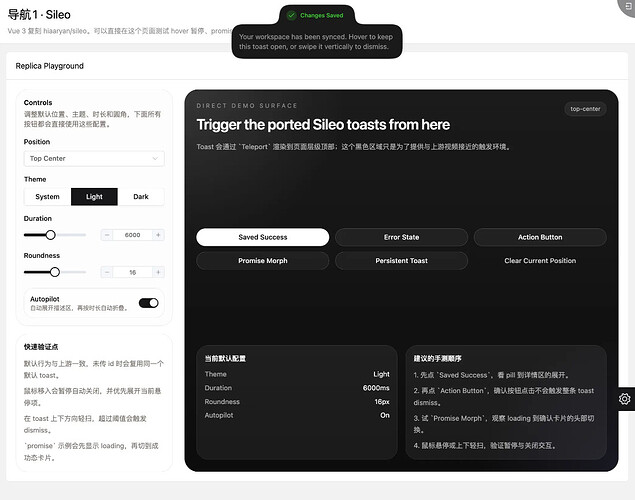635x500 pixels.
Task: Trigger the Error State toast
Action: click(401, 237)
